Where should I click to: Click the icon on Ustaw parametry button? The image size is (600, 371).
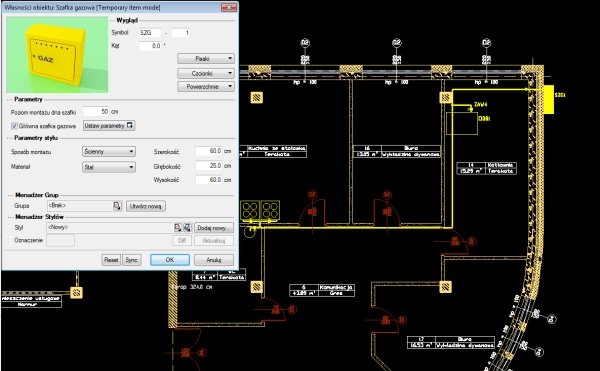click(x=130, y=125)
